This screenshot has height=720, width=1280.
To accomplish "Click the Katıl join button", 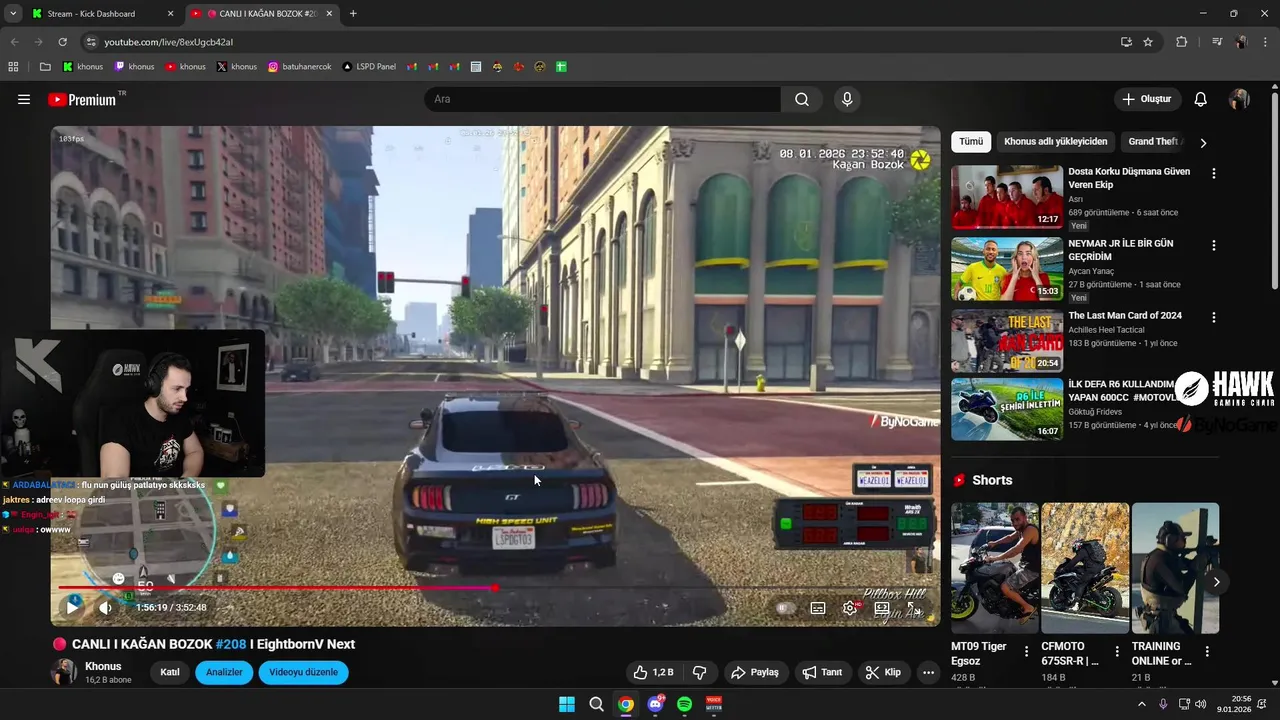I will (x=170, y=672).
